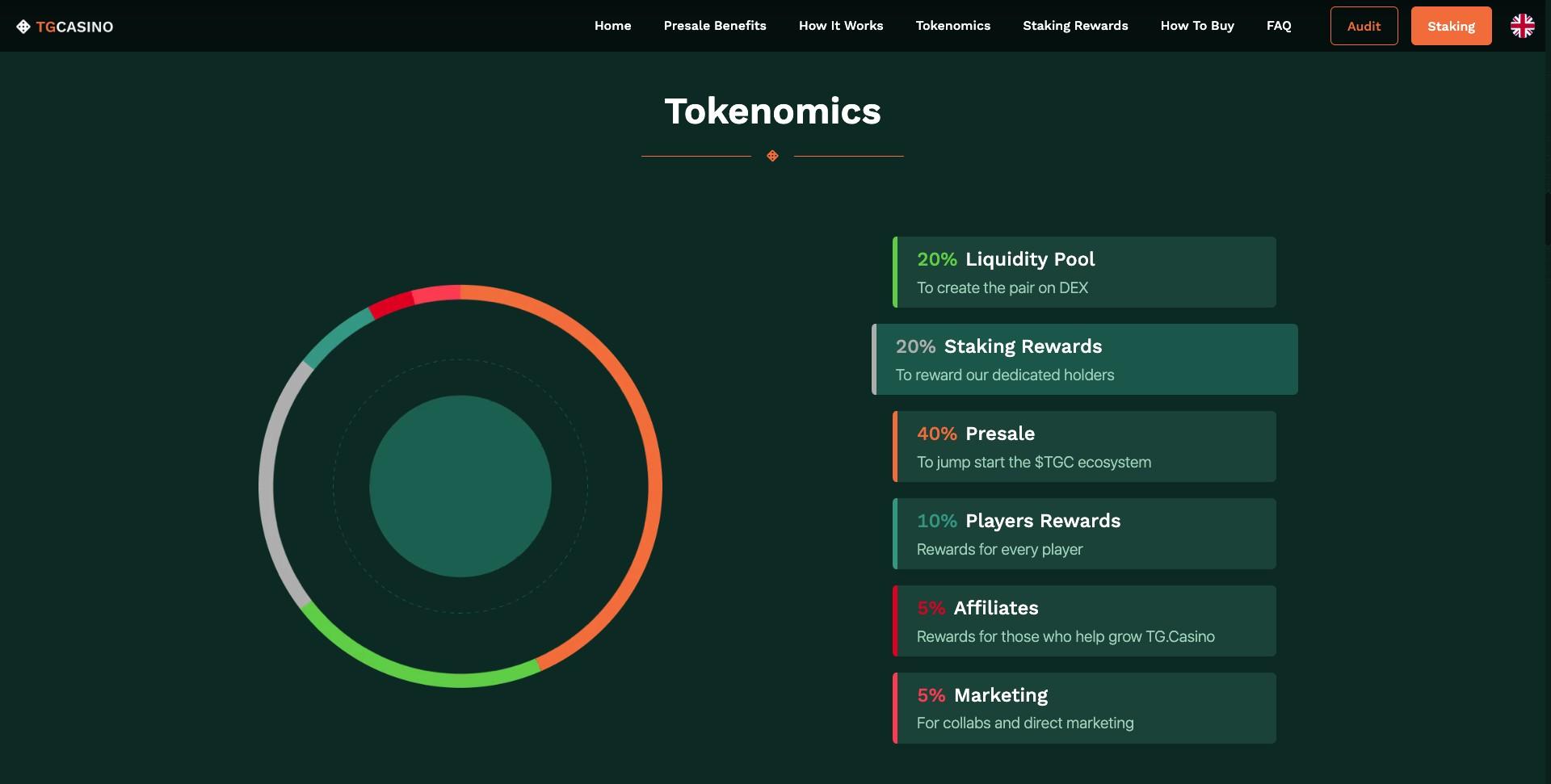The height and width of the screenshot is (784, 1551).
Task: Select Tokenomics nav item
Action: [952, 26]
